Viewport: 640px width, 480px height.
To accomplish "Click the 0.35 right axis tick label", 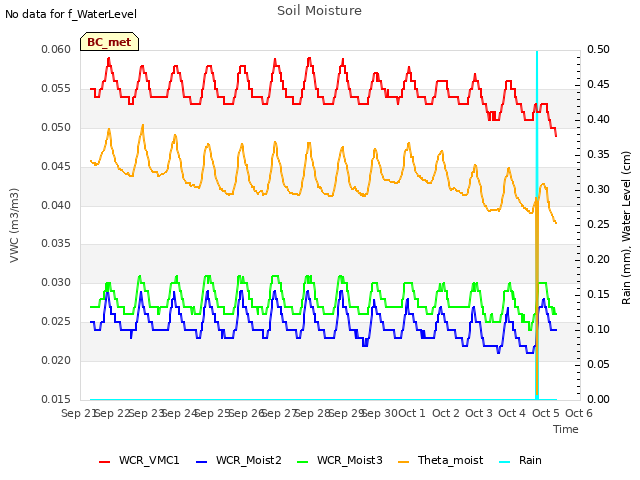I will pyautogui.click(x=598, y=154).
